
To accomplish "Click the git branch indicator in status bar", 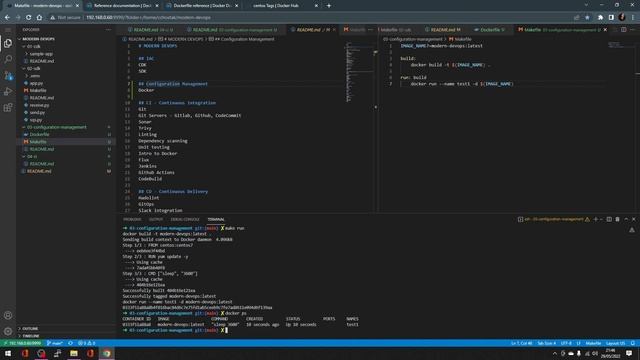I will coord(55,343).
